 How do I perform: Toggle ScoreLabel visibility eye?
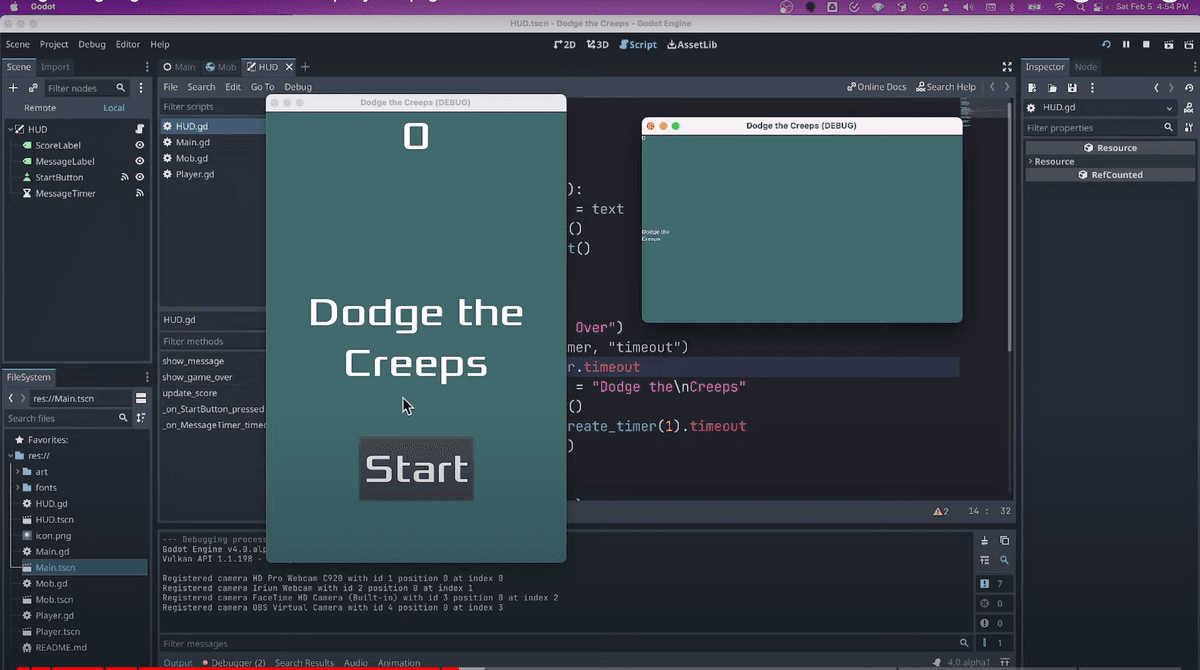(140, 145)
